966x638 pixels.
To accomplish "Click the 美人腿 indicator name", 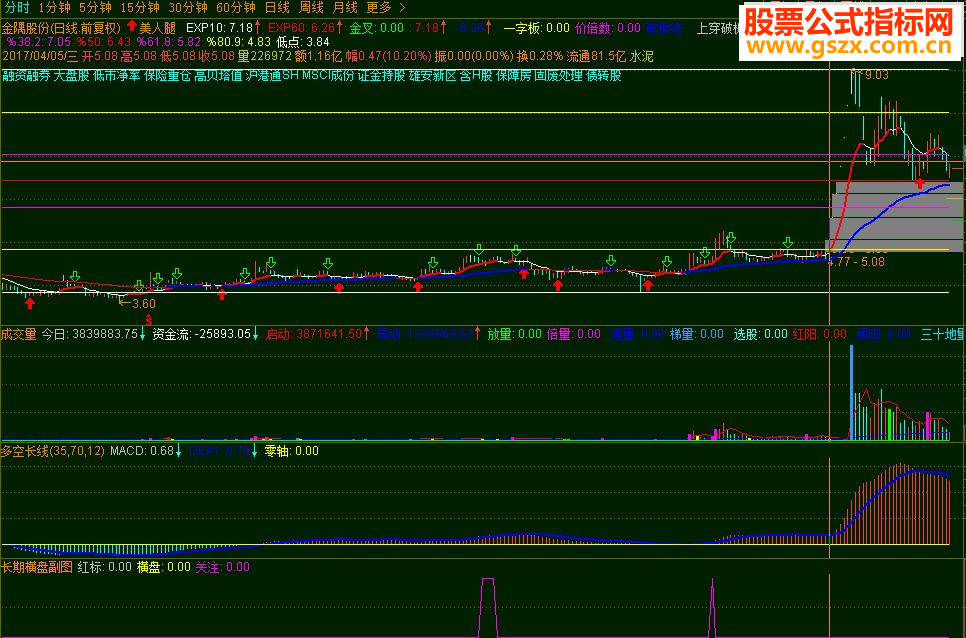I will pos(158,28).
